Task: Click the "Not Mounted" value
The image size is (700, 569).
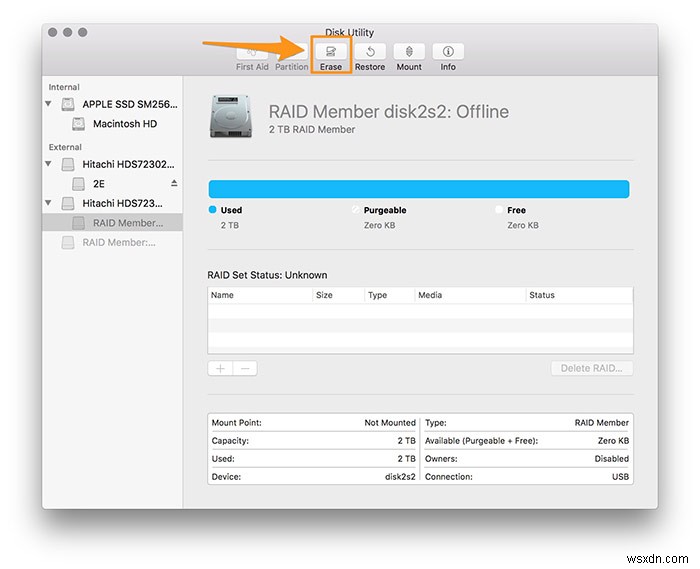Action: (390, 423)
